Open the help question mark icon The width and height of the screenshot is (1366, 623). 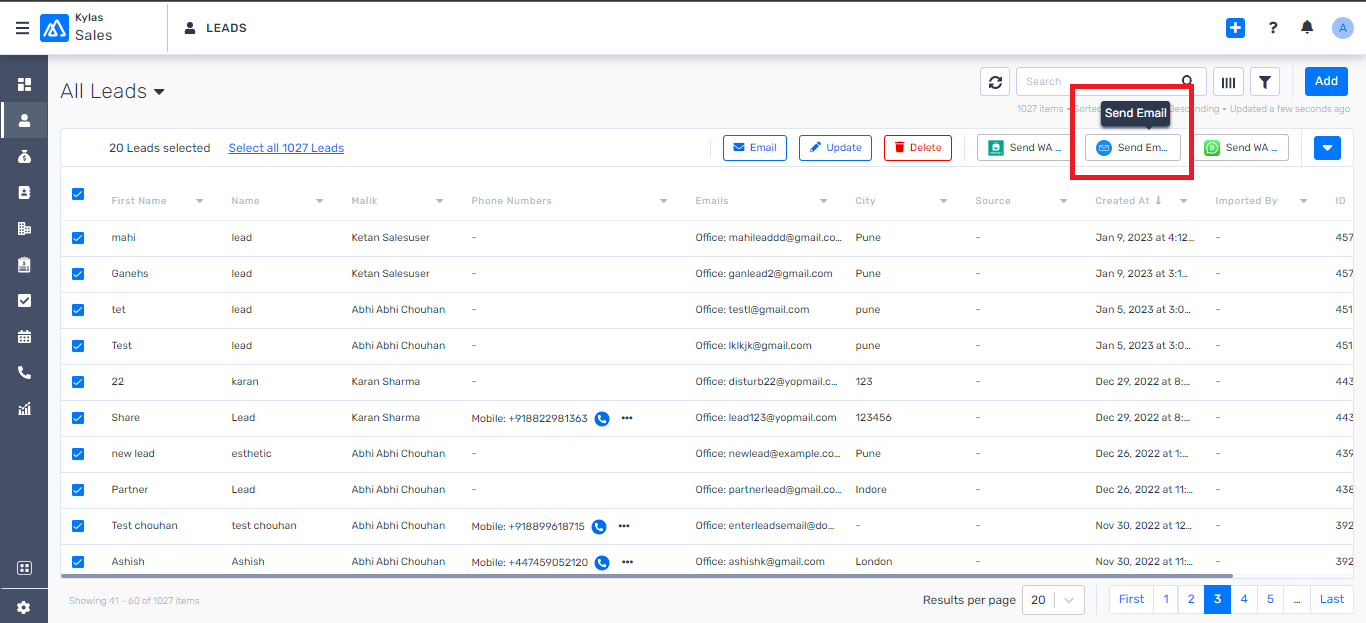point(1273,28)
